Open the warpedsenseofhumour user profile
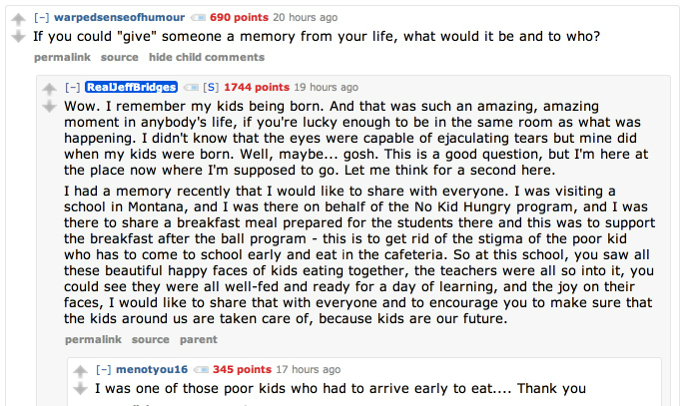Image resolution: width=685 pixels, height=406 pixels. [x=118, y=18]
